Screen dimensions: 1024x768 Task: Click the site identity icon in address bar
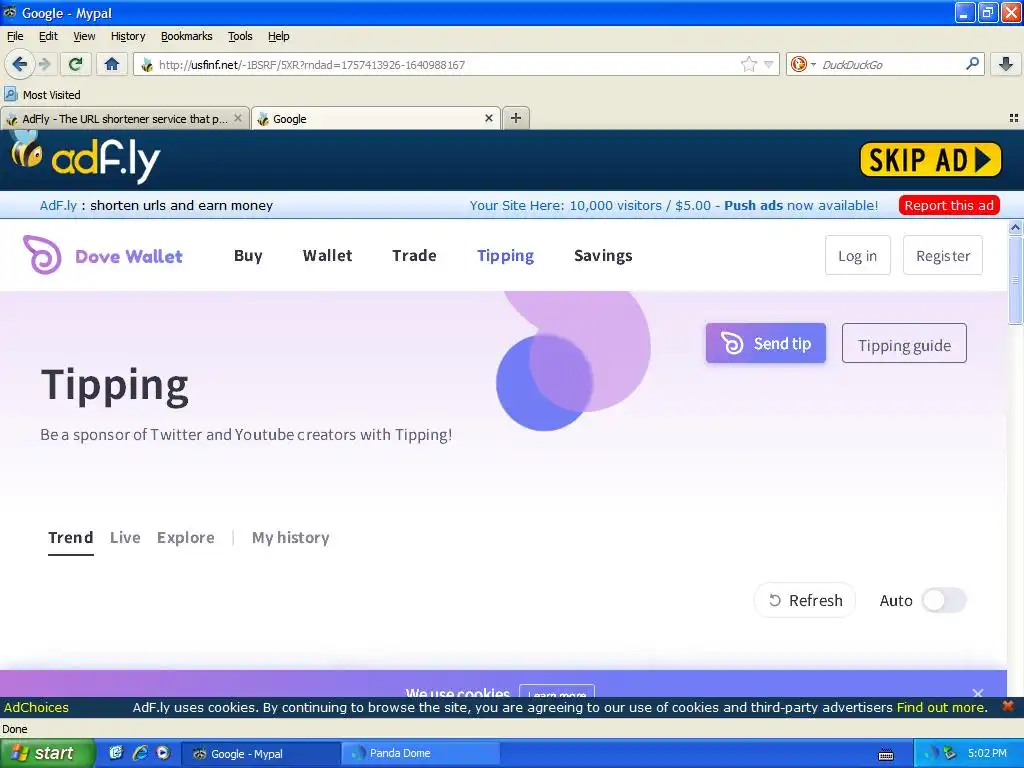[x=147, y=65]
